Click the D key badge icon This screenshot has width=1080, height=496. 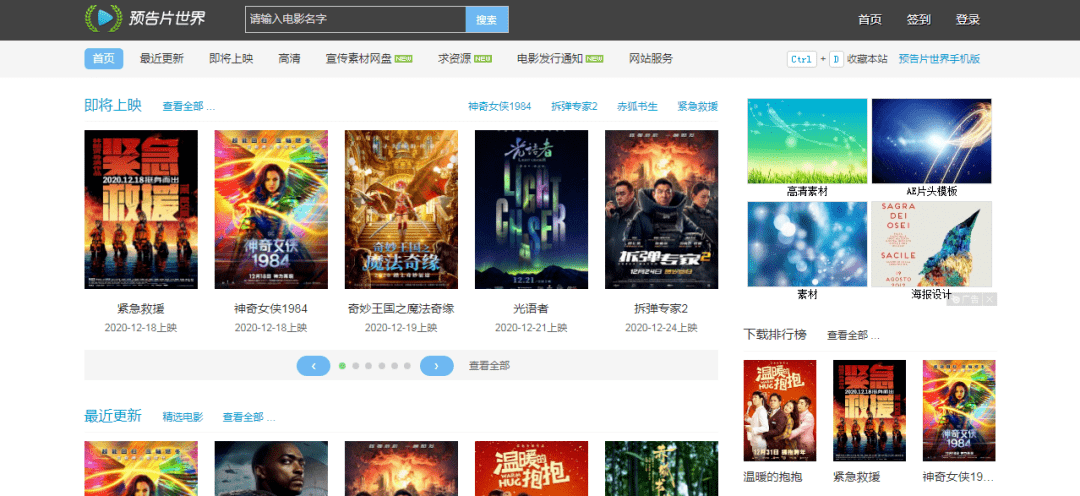(835, 59)
